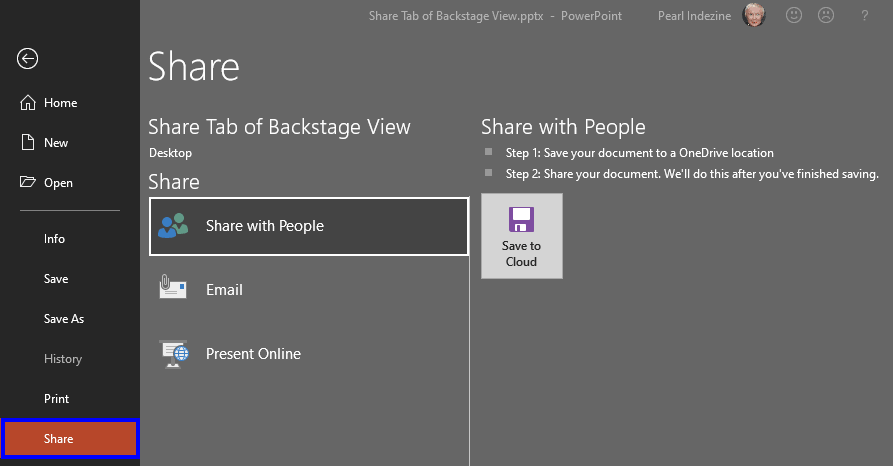Open Help with the question mark
Screen dimensions: 893x466
(x=864, y=15)
